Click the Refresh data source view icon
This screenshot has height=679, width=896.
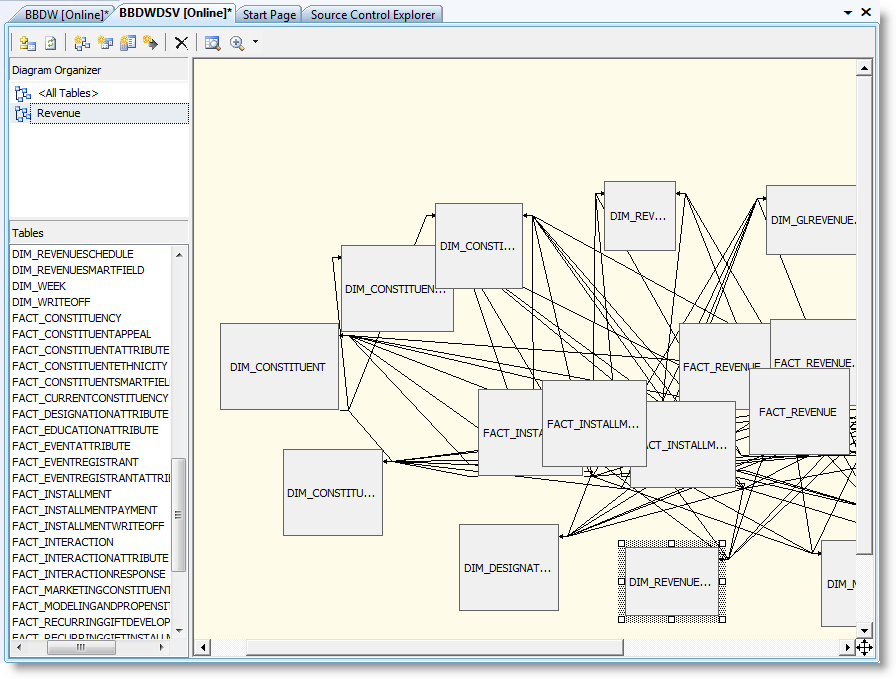point(50,43)
